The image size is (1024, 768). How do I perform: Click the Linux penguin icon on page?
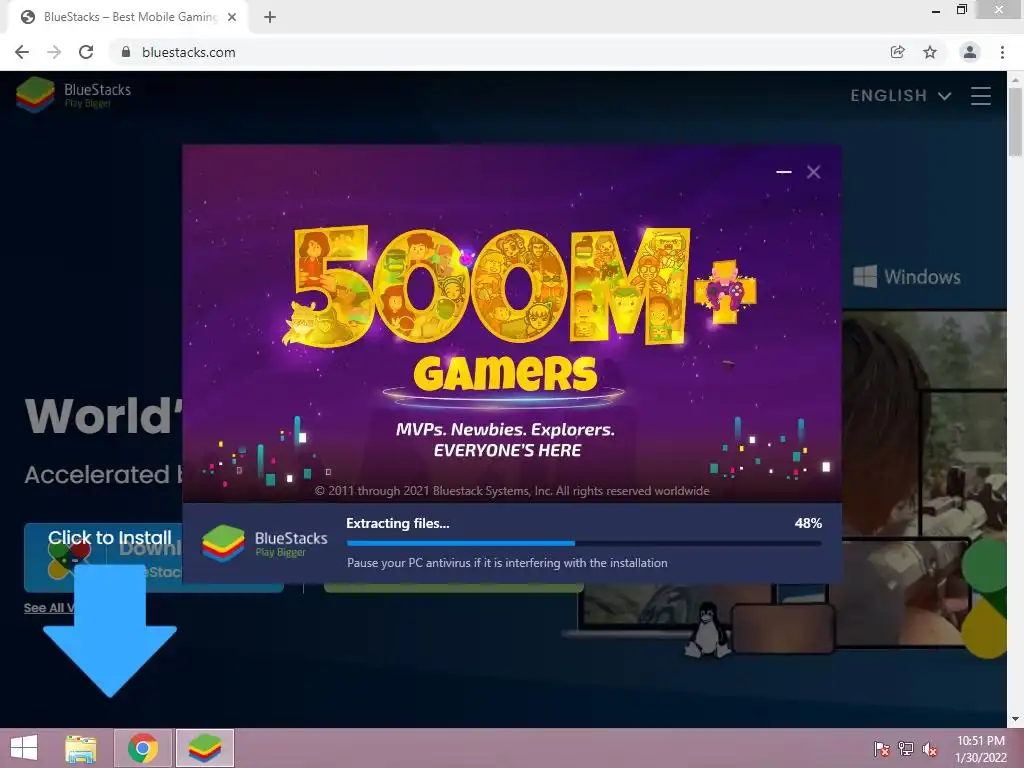point(708,631)
